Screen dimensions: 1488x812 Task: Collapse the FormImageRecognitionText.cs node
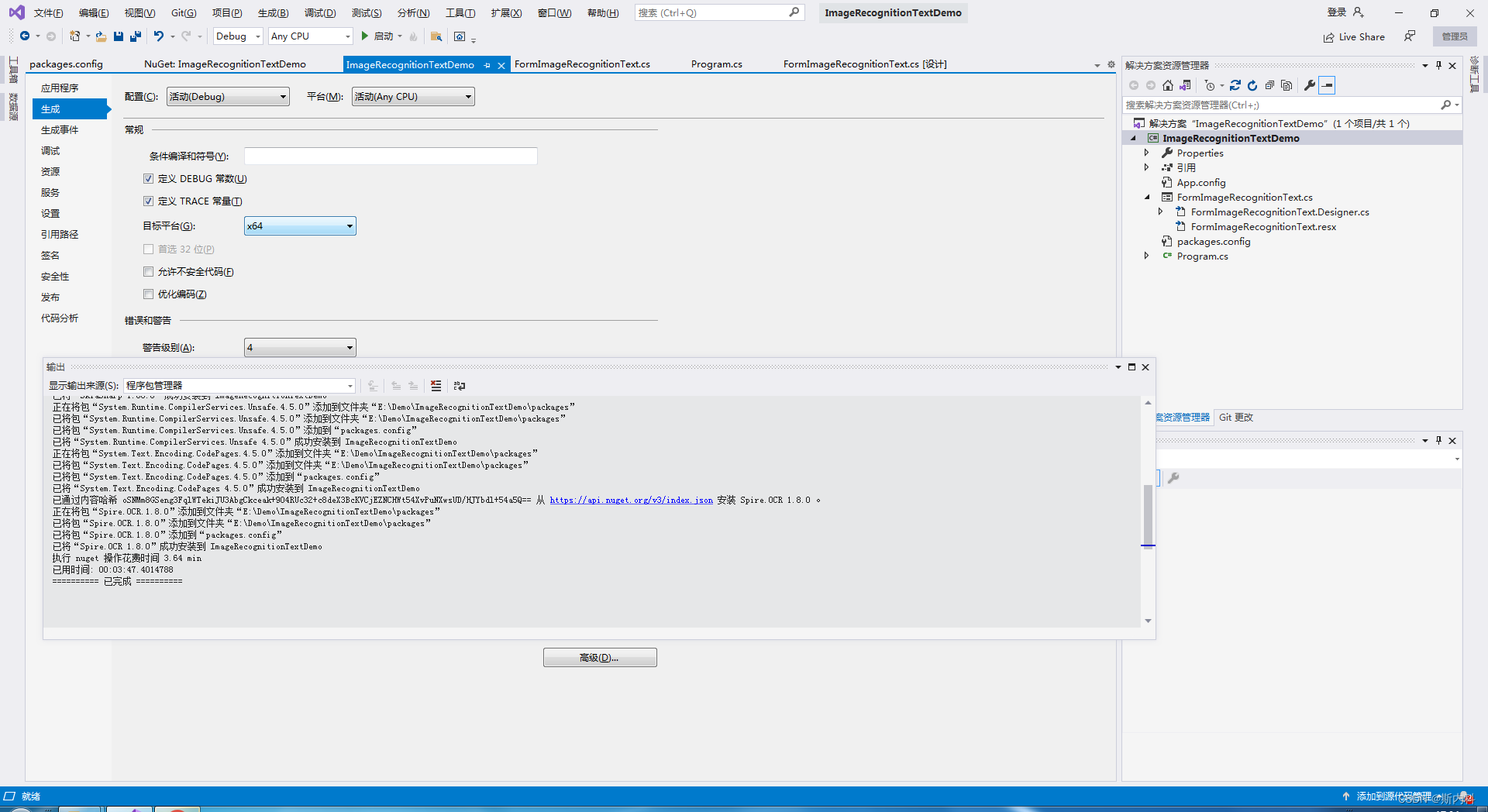pyautogui.click(x=1147, y=197)
